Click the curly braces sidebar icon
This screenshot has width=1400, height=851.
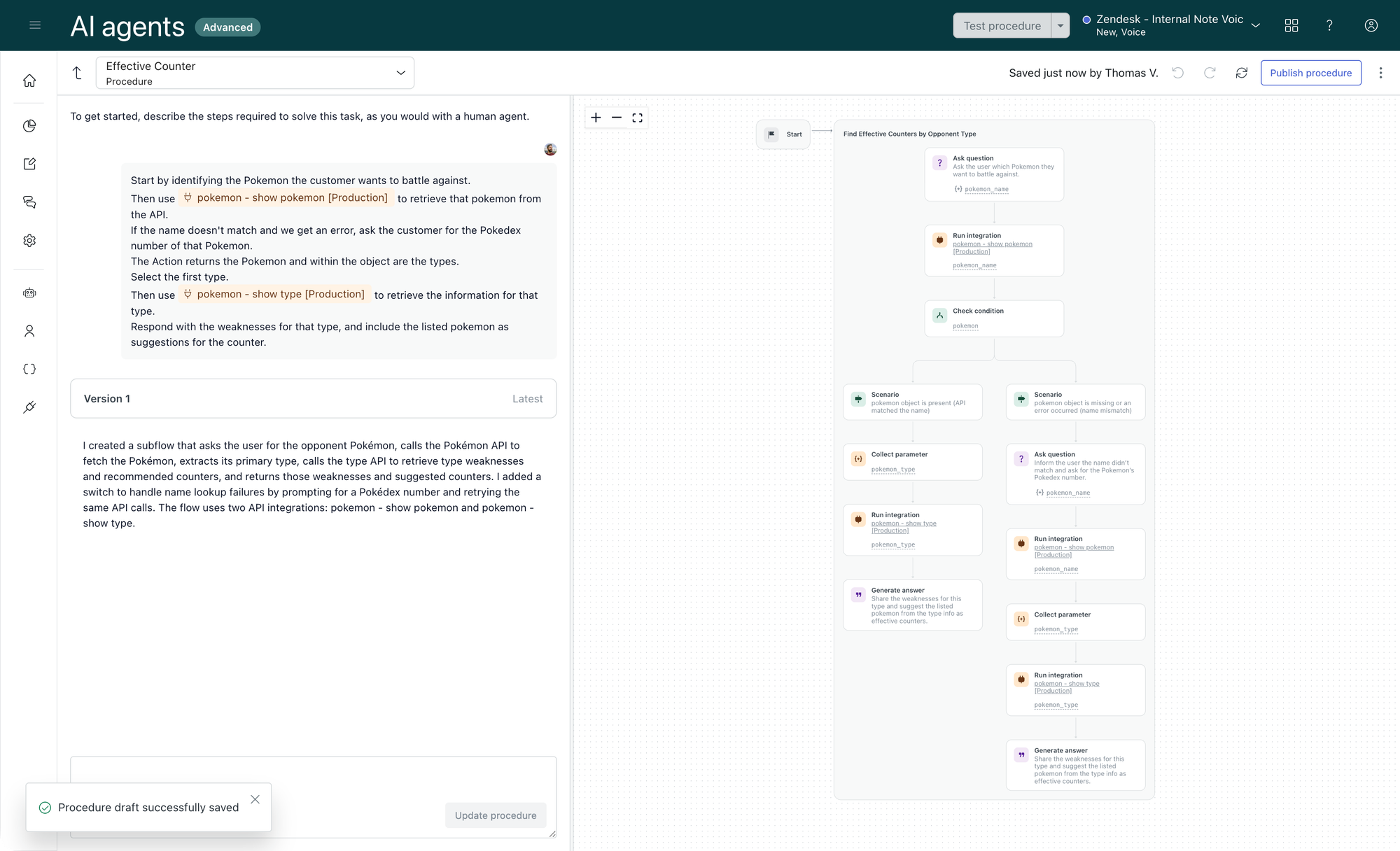pos(29,369)
